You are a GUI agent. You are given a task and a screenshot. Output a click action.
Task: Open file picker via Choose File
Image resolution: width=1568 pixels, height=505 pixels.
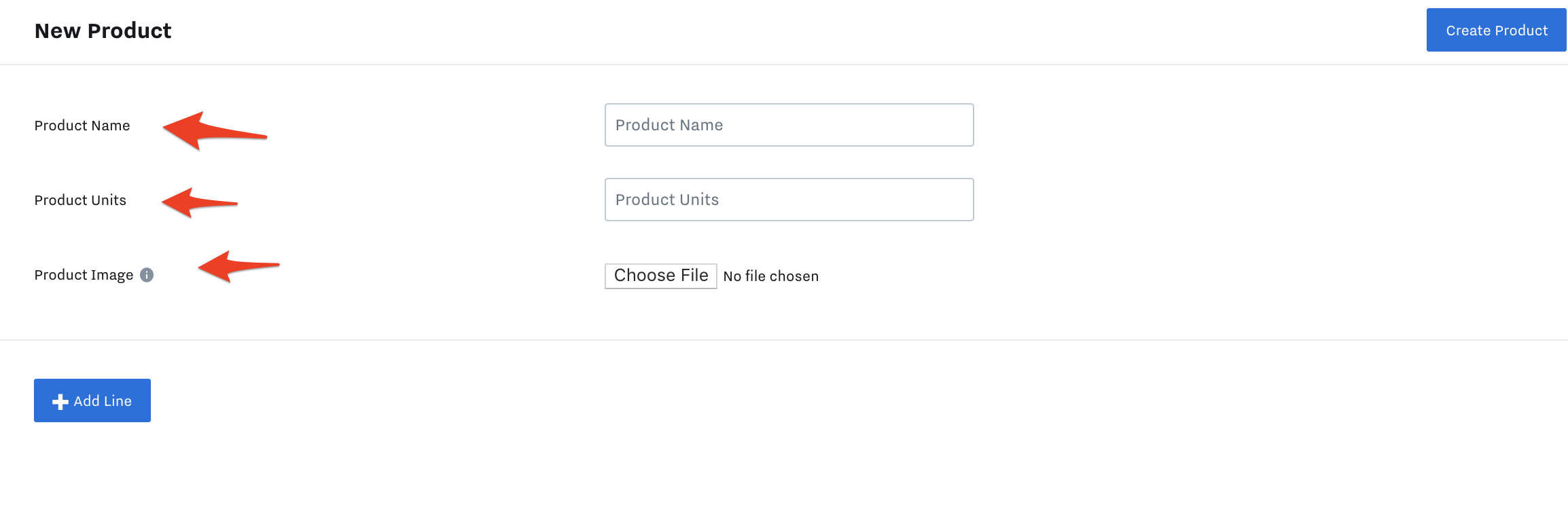point(661,276)
